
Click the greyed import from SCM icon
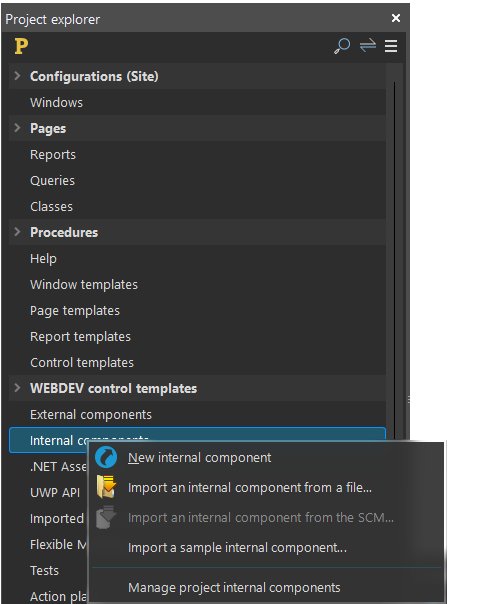(106, 517)
